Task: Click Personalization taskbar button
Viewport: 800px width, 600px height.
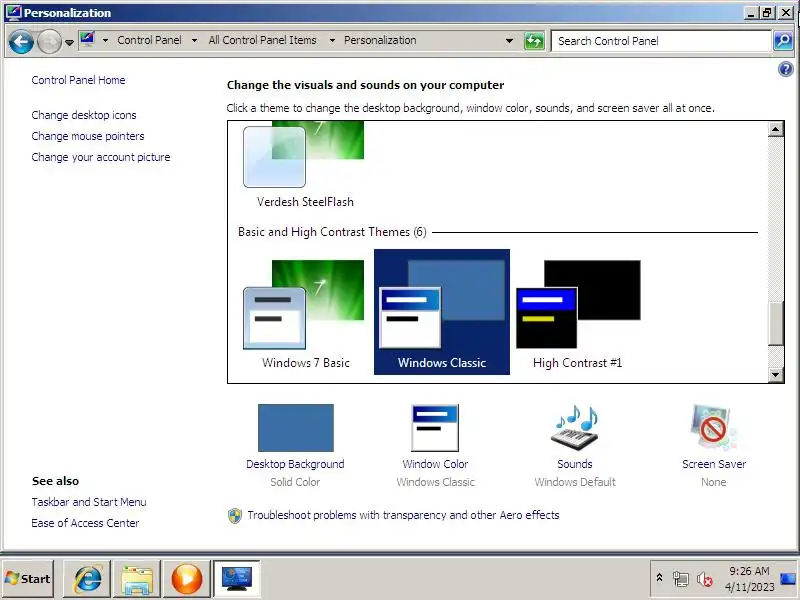Action: (236, 579)
